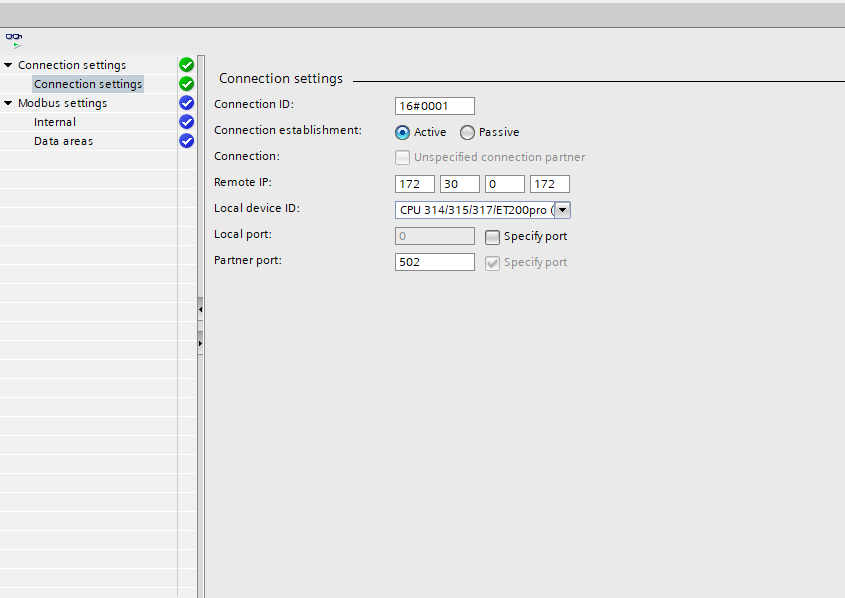The height and width of the screenshot is (598, 845).
Task: Open the Data areas page
Action: [x=63, y=141]
